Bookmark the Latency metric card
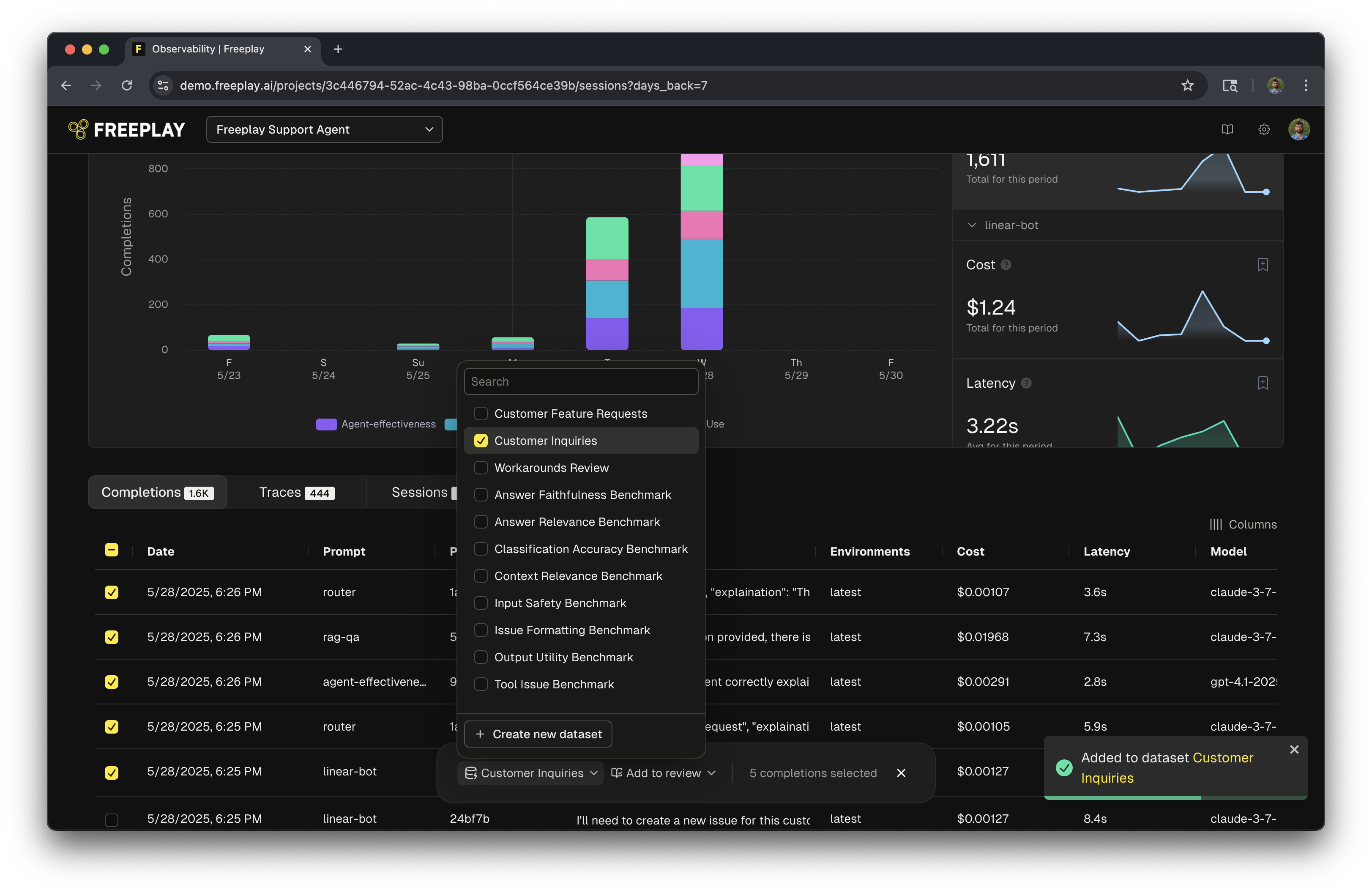The image size is (1372, 893). 1263,383
